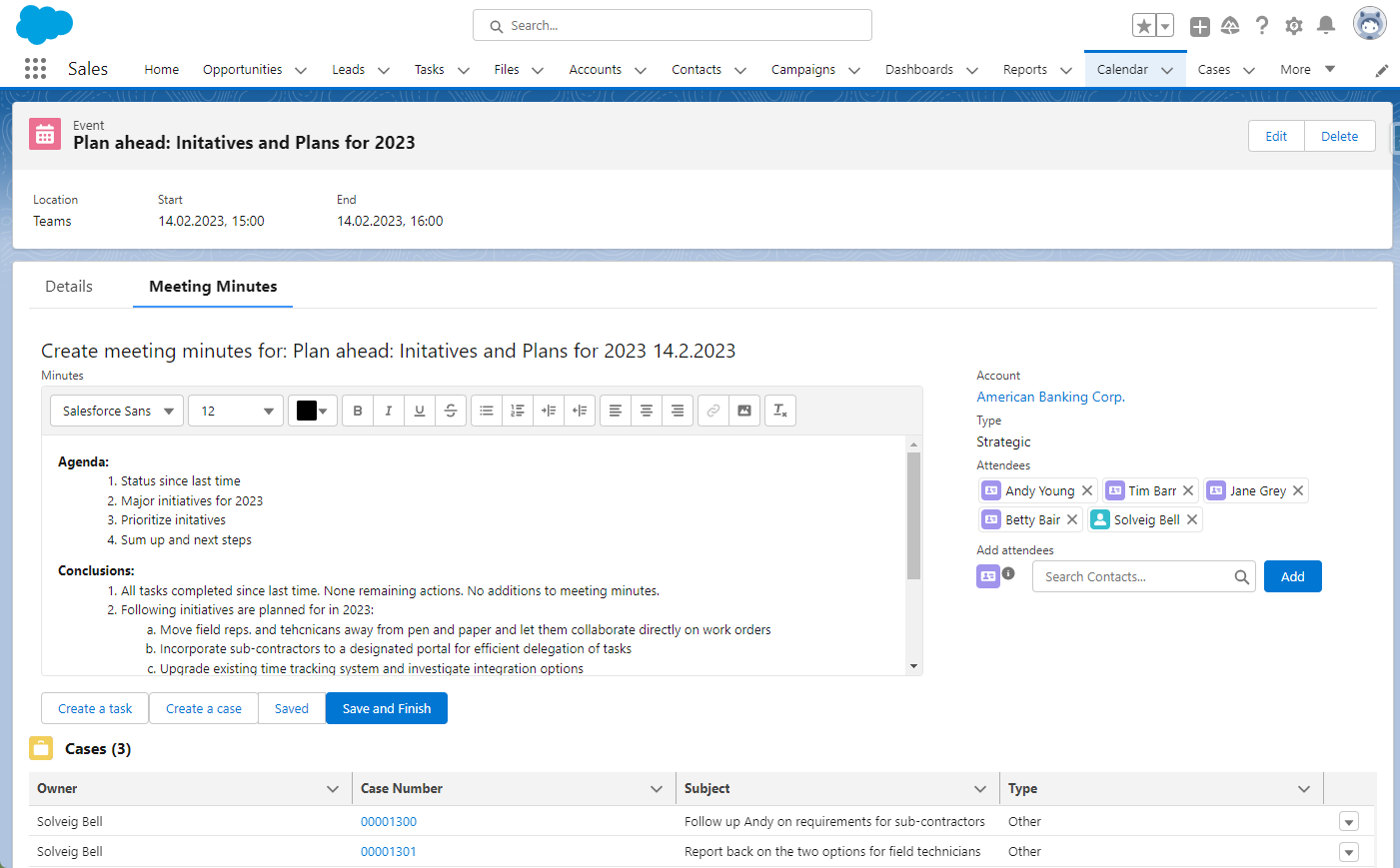This screenshot has width=1400, height=868.
Task: Remove attendee Andy Young
Action: point(1087,490)
